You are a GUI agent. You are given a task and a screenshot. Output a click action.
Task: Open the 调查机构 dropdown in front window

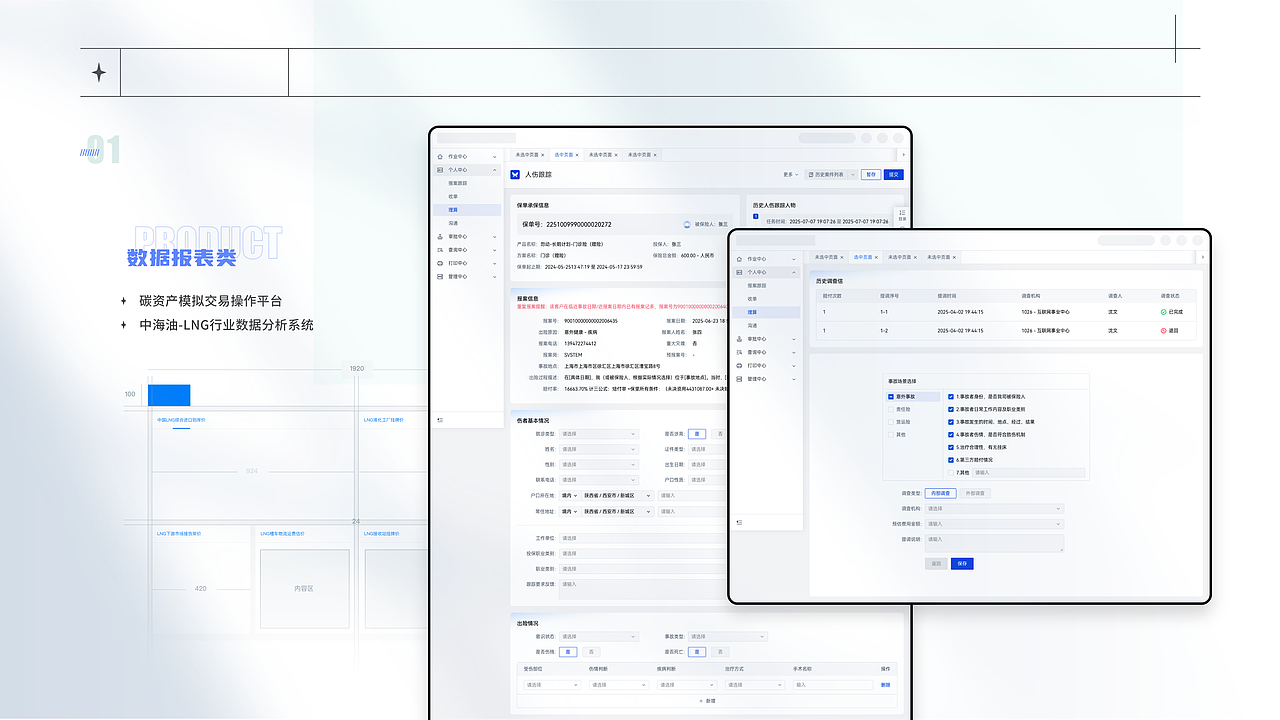click(994, 509)
